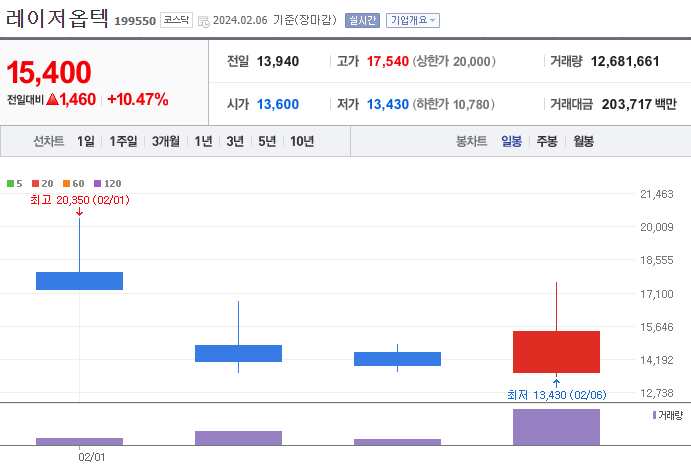Open the 기업개요 dropdown

click(413, 20)
